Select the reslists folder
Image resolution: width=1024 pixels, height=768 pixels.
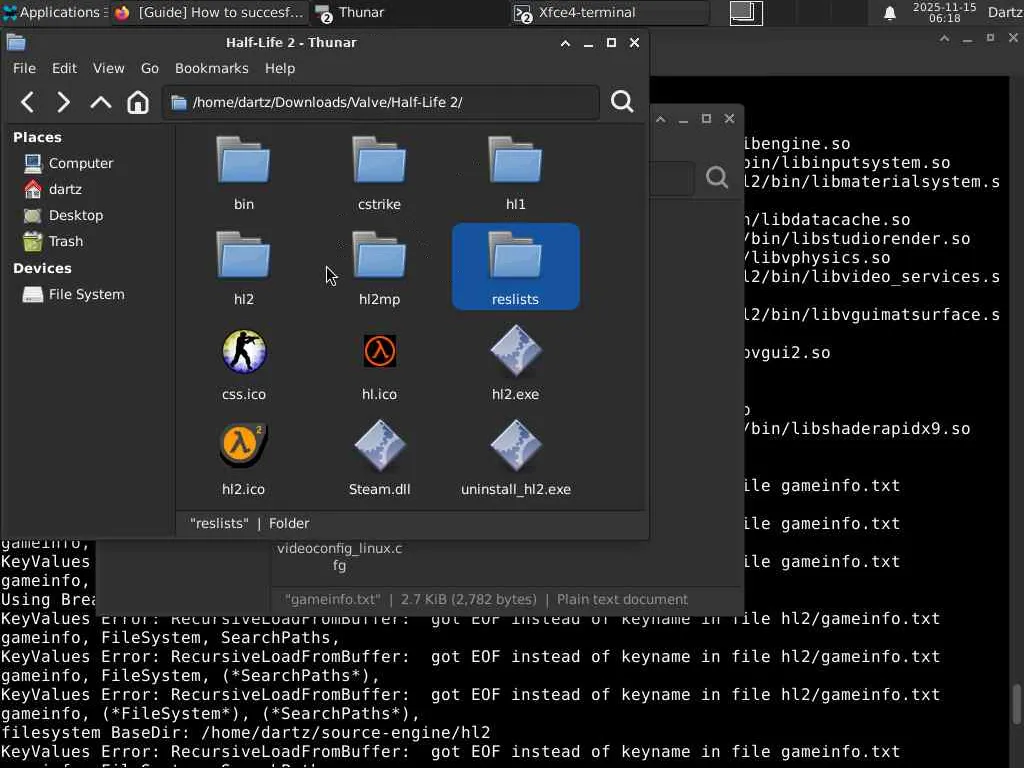click(515, 266)
